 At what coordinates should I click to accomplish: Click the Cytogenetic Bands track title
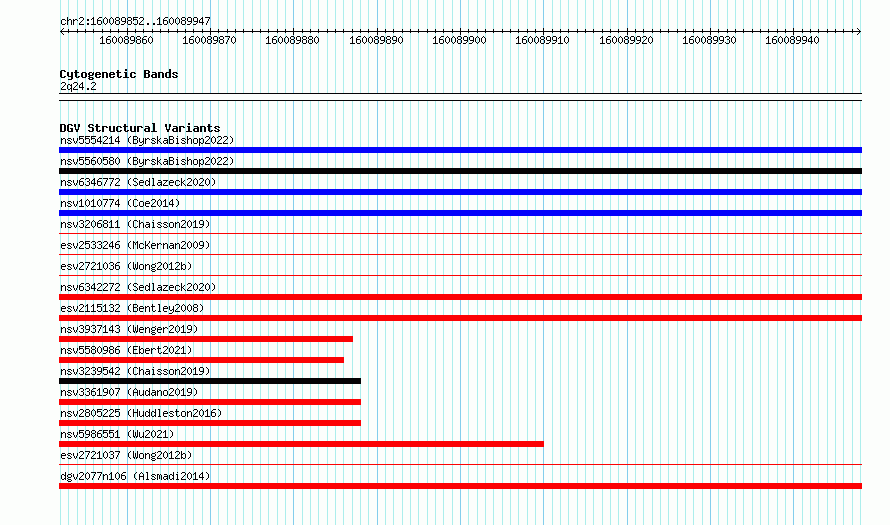(x=119, y=74)
